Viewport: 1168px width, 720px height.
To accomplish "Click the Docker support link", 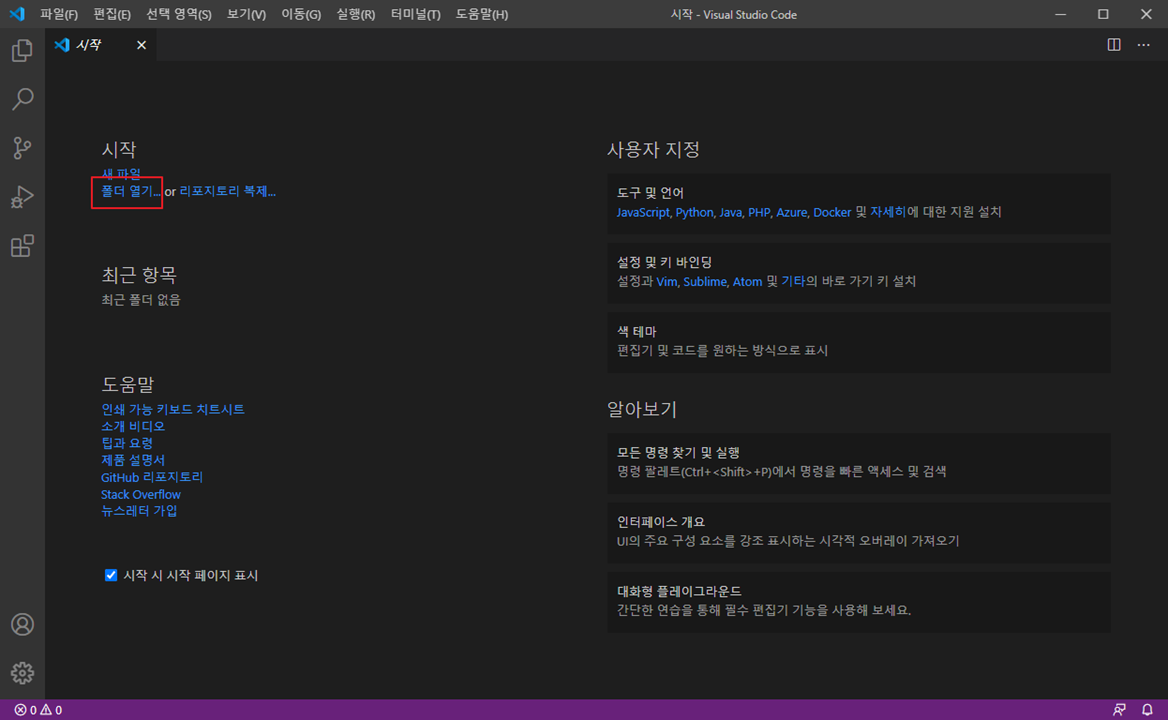I will pyautogui.click(x=832, y=212).
